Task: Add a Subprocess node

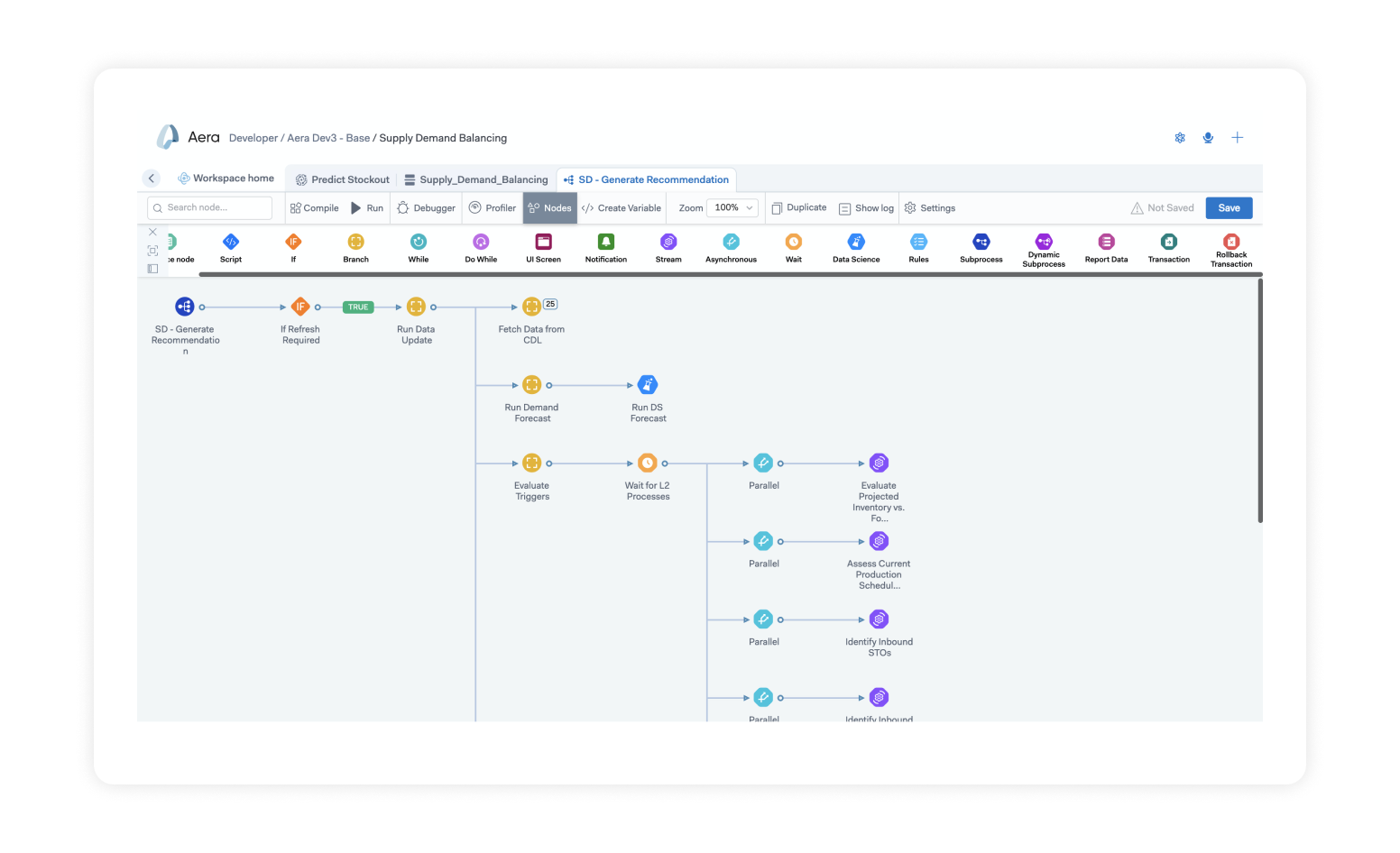Action: coord(981,243)
